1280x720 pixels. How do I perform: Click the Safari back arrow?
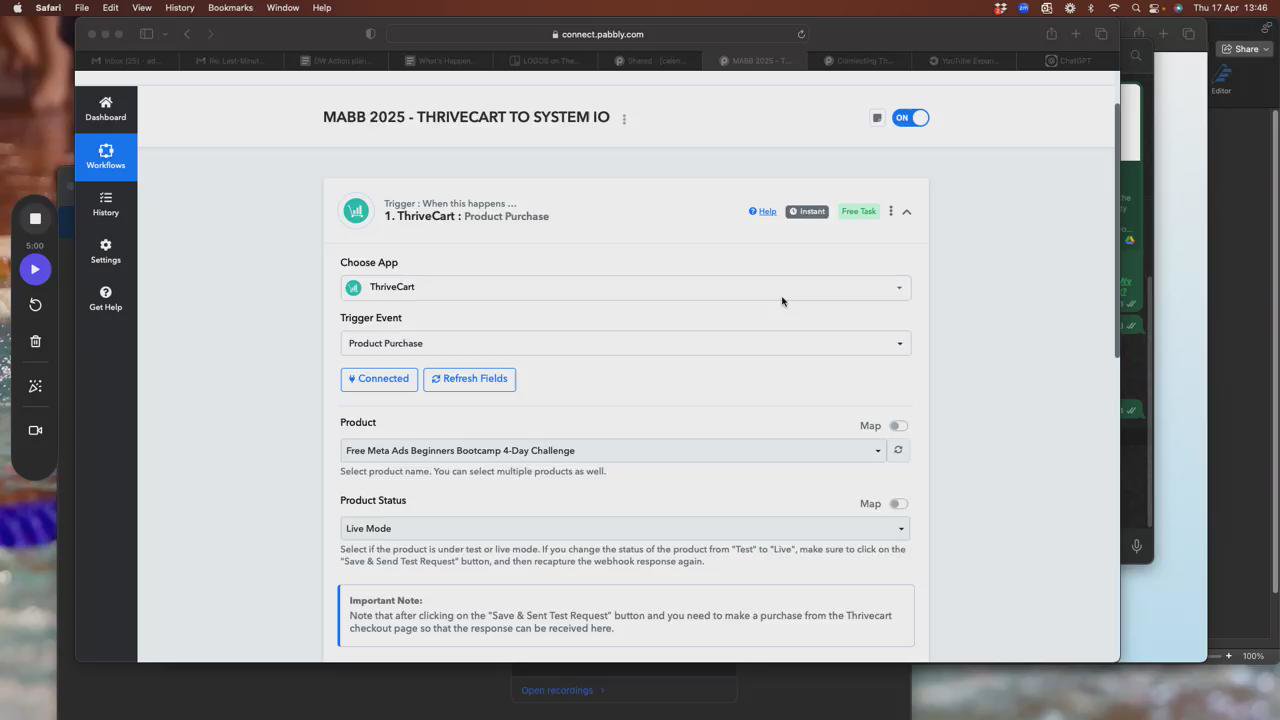(187, 34)
